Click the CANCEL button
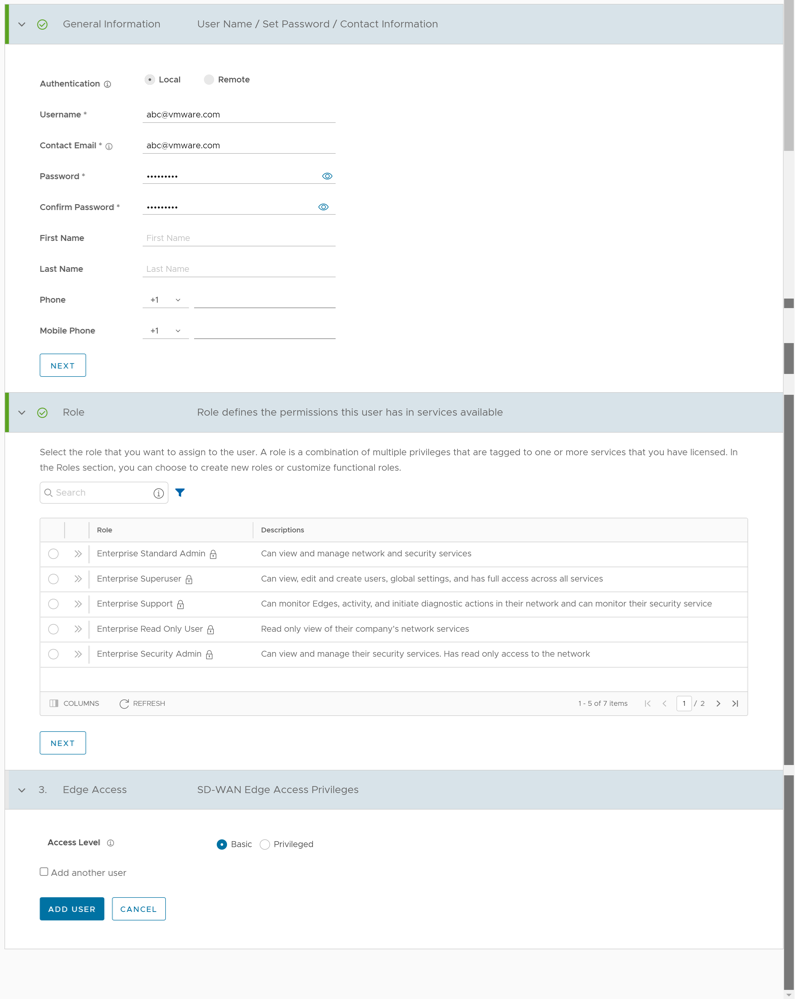795x999 pixels. pyautogui.click(x=138, y=909)
